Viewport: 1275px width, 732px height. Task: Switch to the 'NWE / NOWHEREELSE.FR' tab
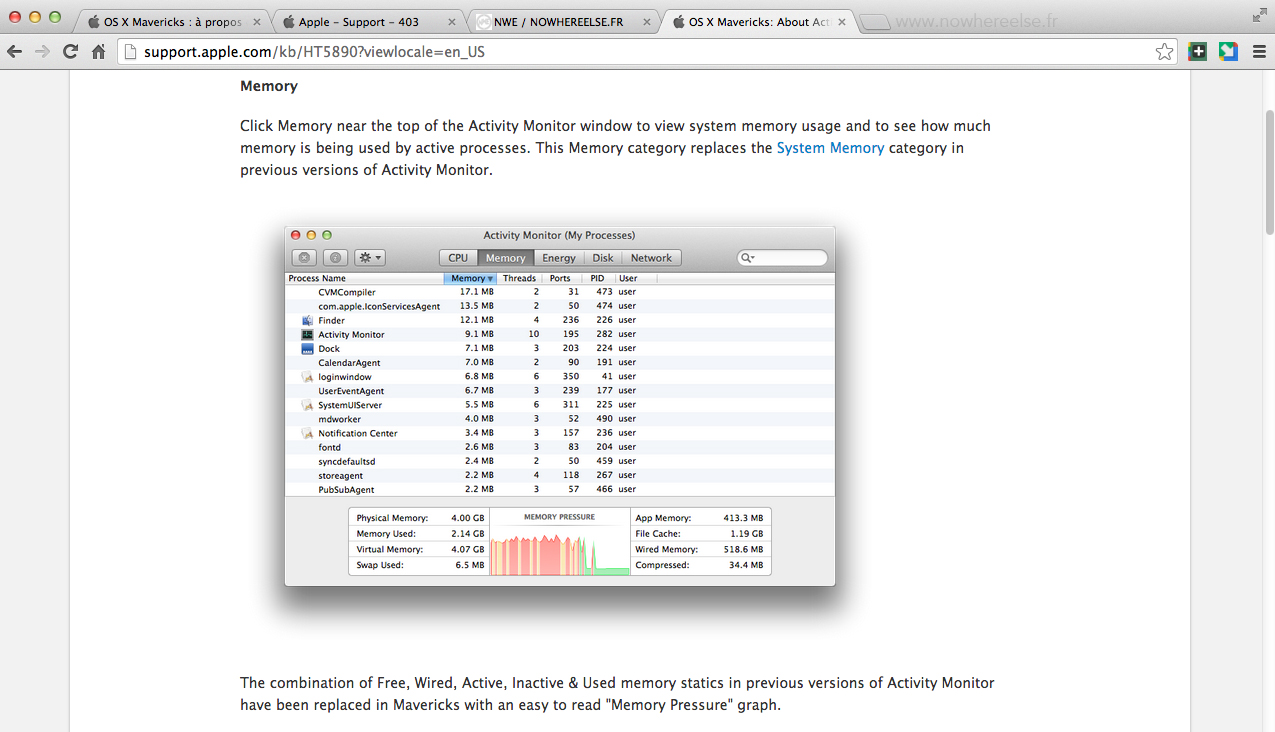coord(560,22)
